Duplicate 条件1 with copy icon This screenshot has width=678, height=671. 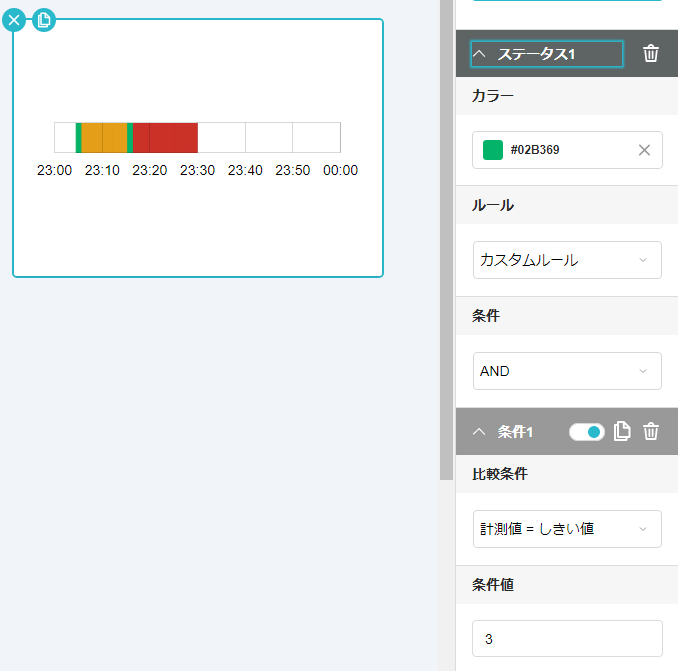pos(622,431)
